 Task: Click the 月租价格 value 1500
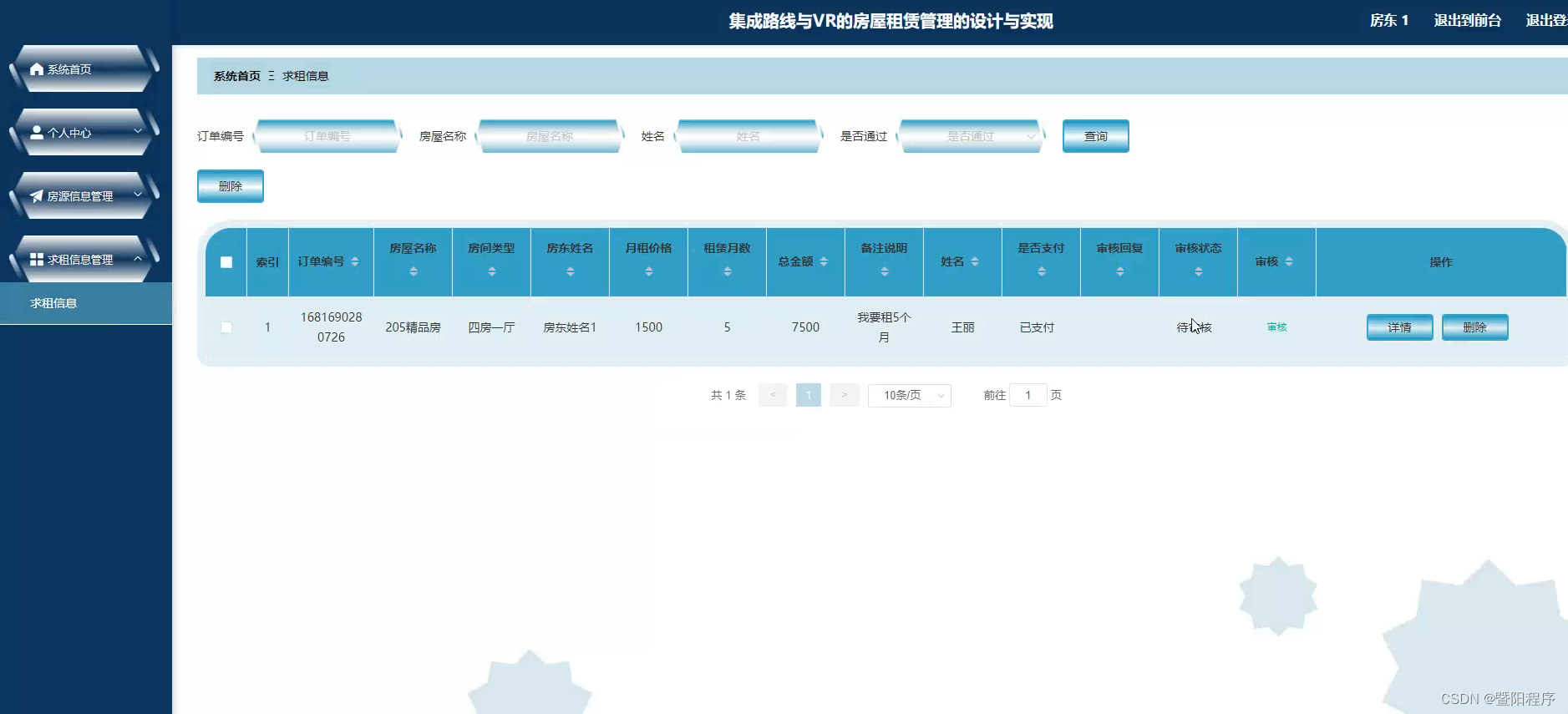click(649, 327)
